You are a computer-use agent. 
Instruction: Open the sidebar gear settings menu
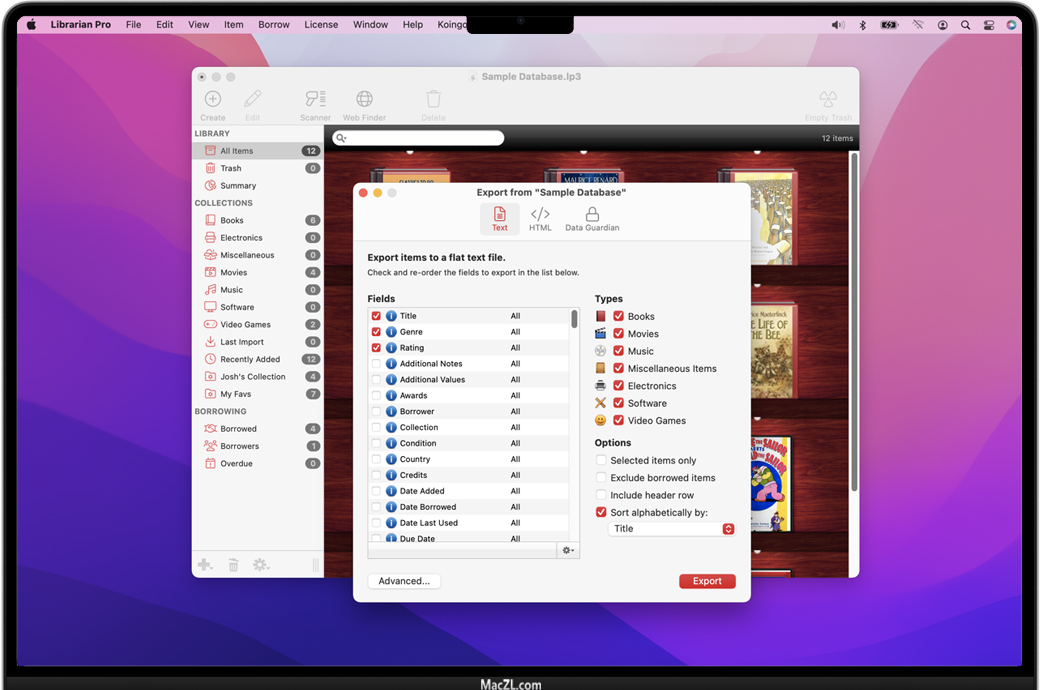[x=261, y=565]
